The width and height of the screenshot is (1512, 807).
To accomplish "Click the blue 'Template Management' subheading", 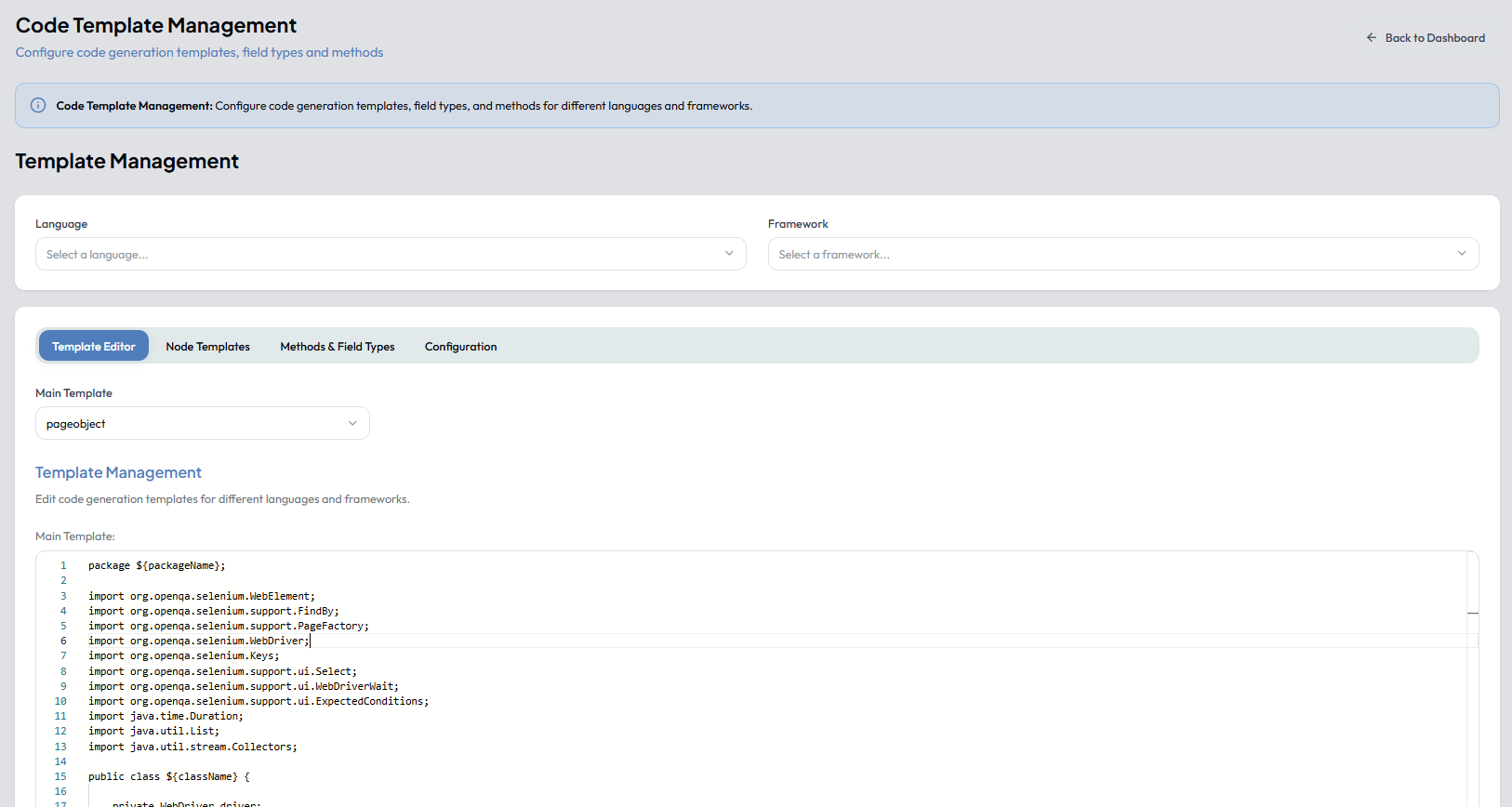I will 118,472.
